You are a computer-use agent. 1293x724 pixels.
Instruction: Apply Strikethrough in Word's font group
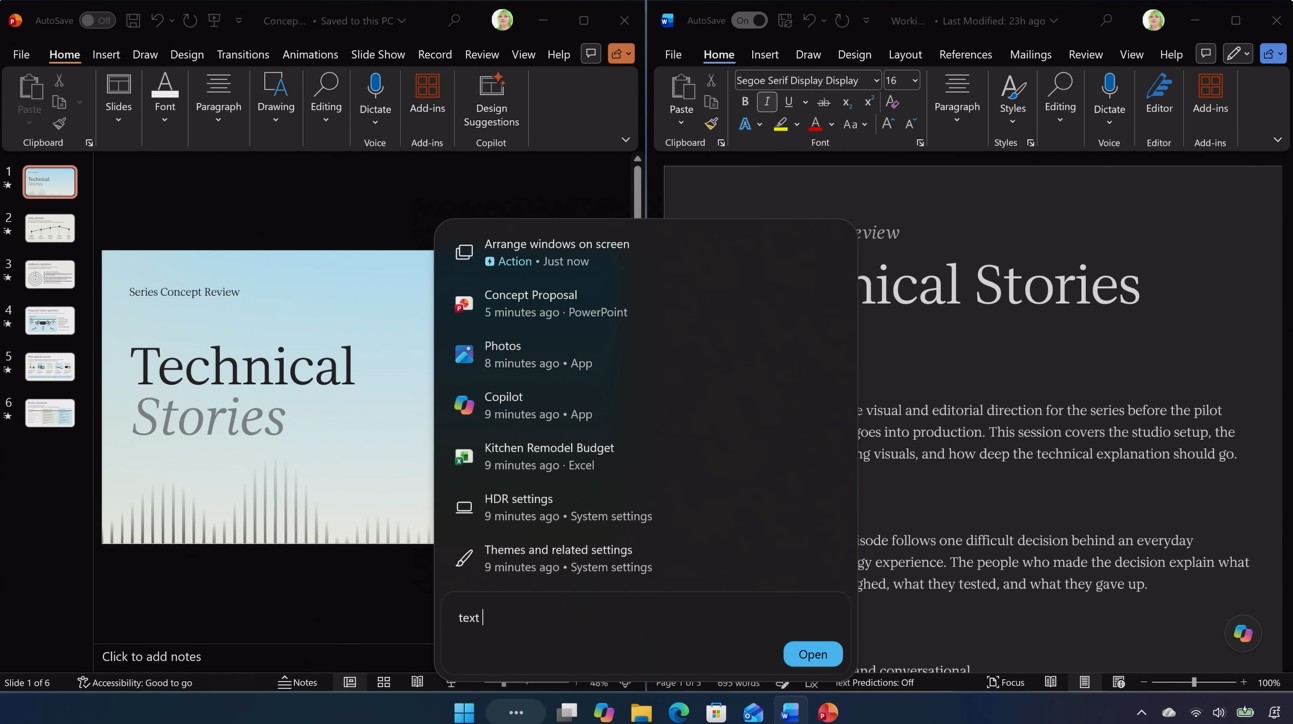tap(823, 102)
